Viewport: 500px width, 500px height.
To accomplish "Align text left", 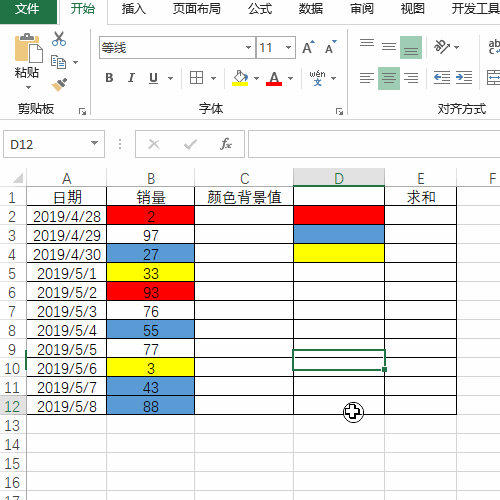I will pos(367,78).
